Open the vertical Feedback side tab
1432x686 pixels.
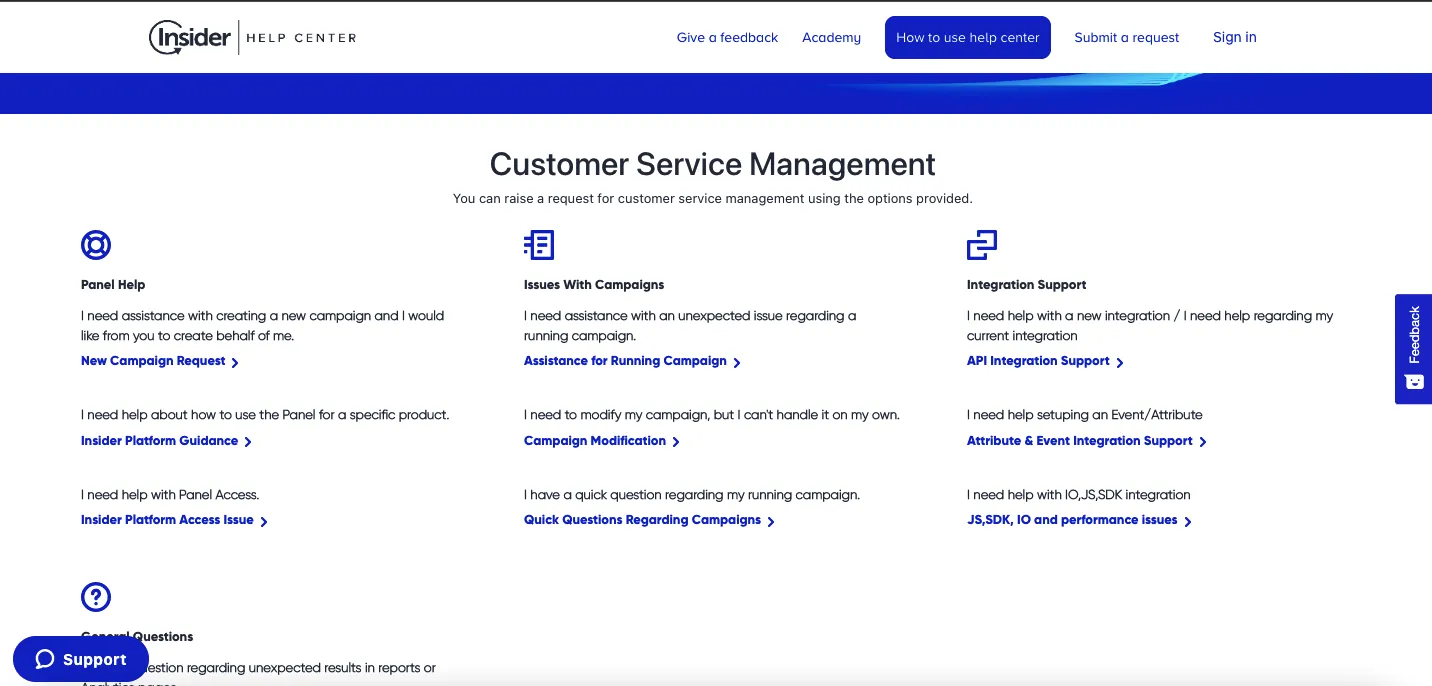pyautogui.click(x=1413, y=349)
